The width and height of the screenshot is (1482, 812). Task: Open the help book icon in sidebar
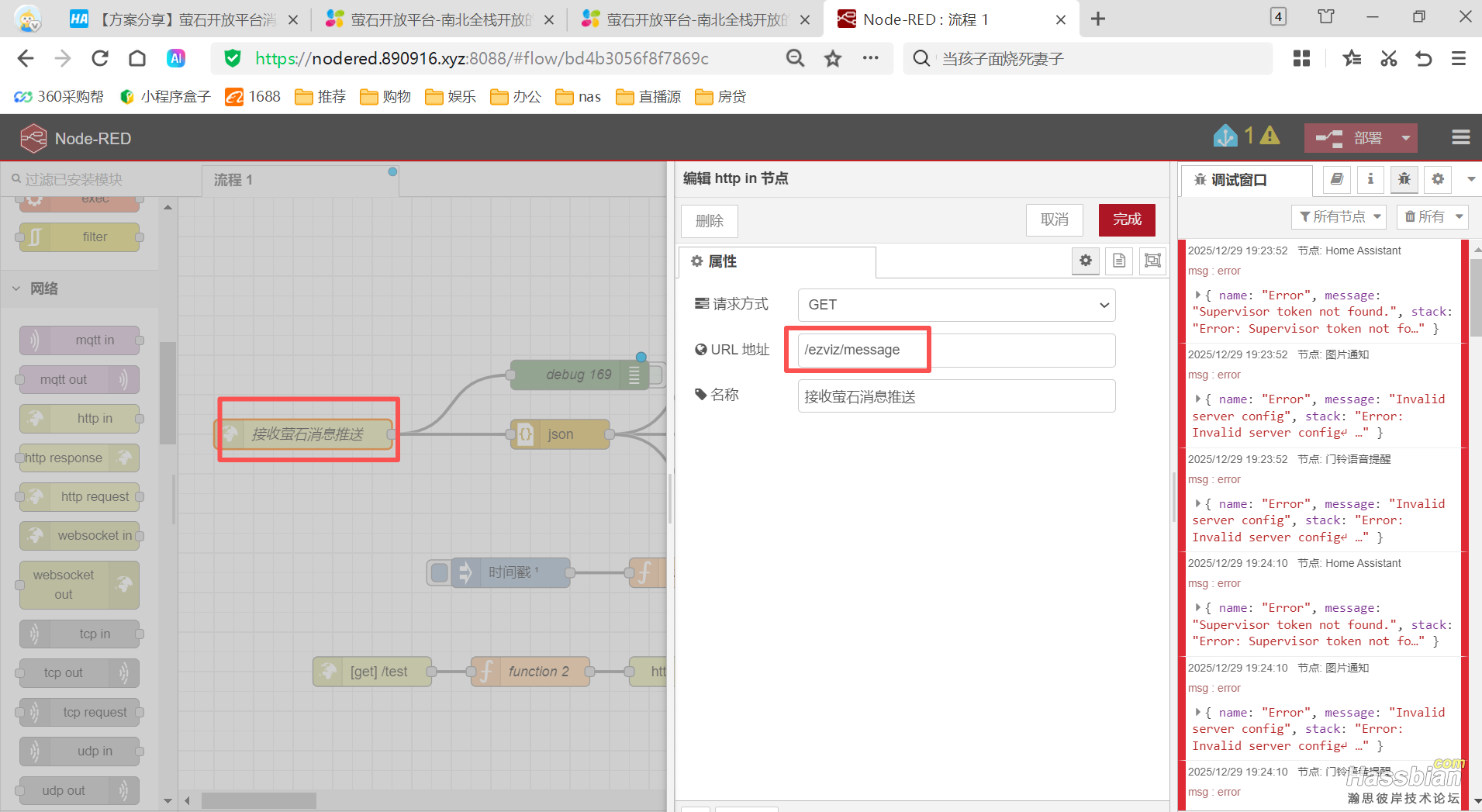point(1336,179)
